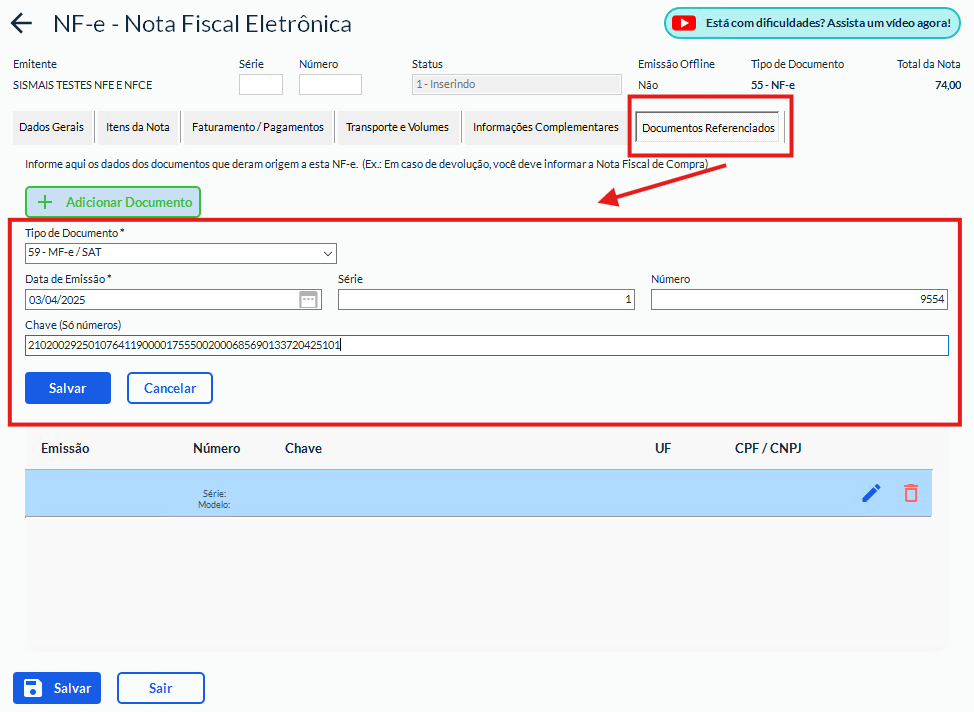Screen dimensions: 974x712
Task: Click the YouTube play icon
Action: pos(684,23)
